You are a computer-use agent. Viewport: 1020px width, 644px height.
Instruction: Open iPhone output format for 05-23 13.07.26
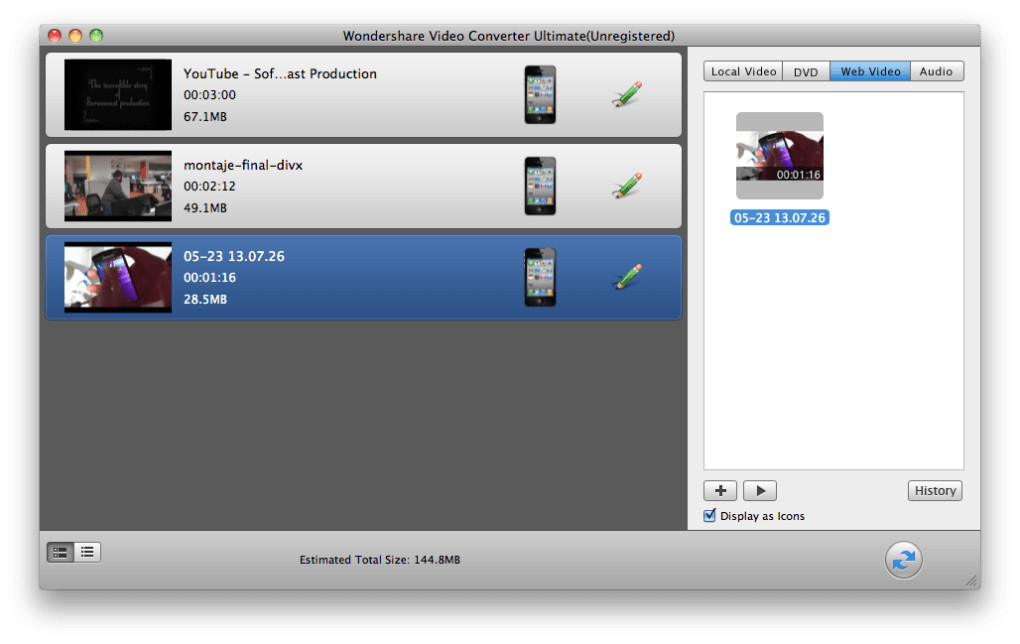[x=540, y=277]
